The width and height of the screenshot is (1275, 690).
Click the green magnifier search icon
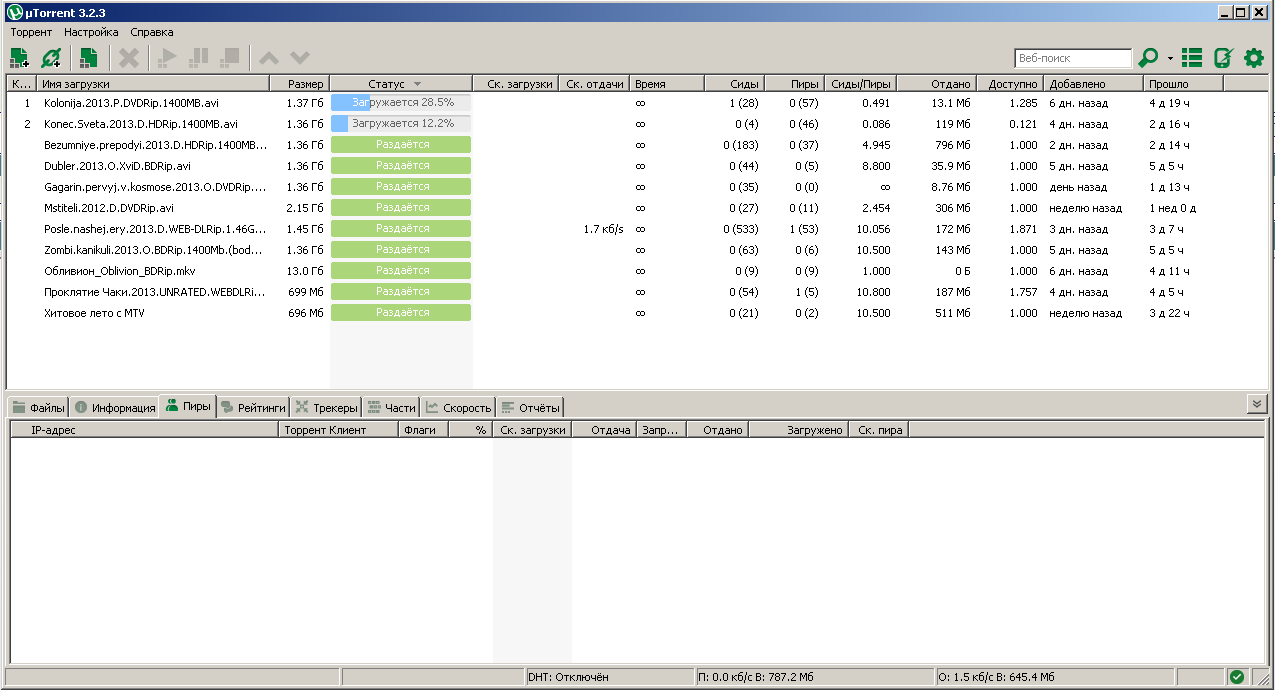[1149, 58]
